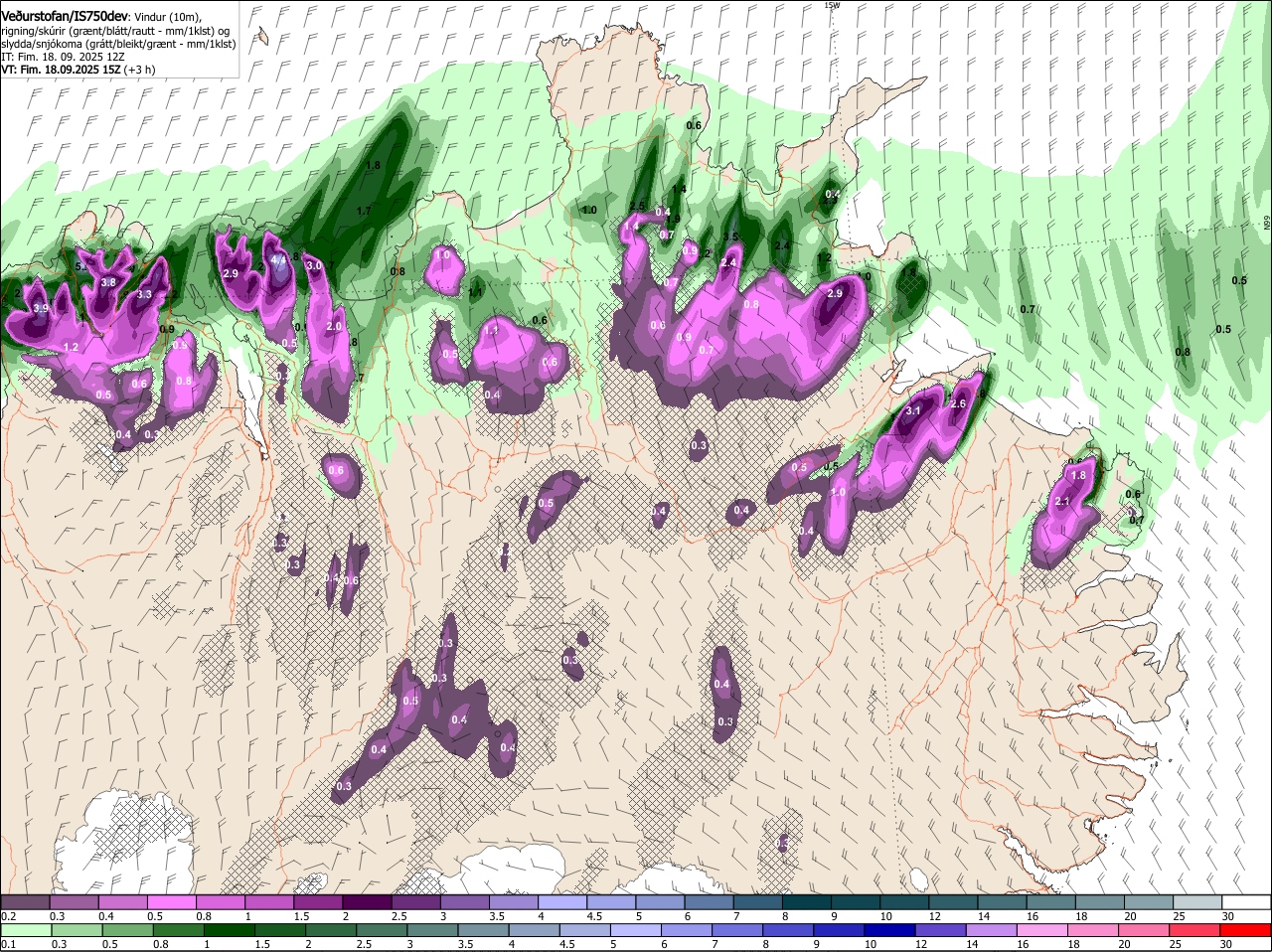Click the white snow legend swatch after 30
Viewport: 1272px width, 952px height.
[x=1247, y=901]
